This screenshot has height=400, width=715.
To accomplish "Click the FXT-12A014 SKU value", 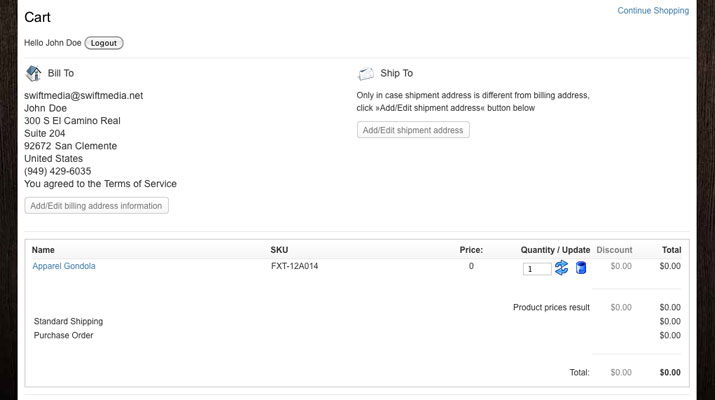I will pyautogui.click(x=295, y=266).
